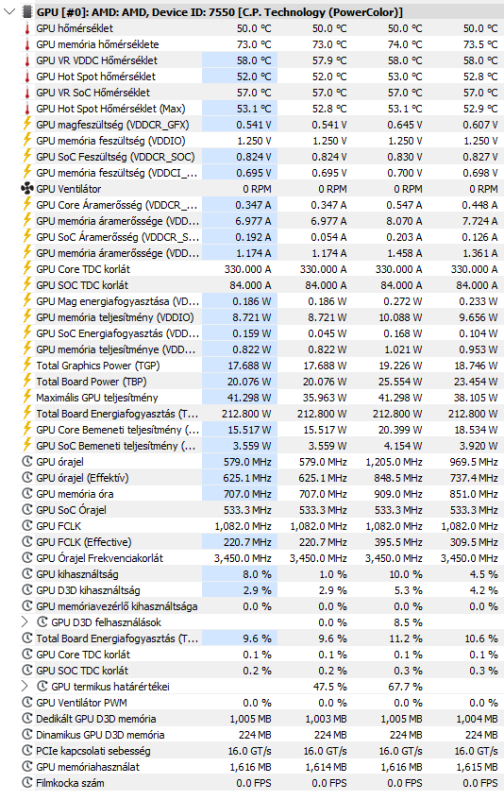Image resolution: width=504 pixels, height=800 pixels.
Task: Select the Dinamikus GPU D3D memória label
Action: 100,735
